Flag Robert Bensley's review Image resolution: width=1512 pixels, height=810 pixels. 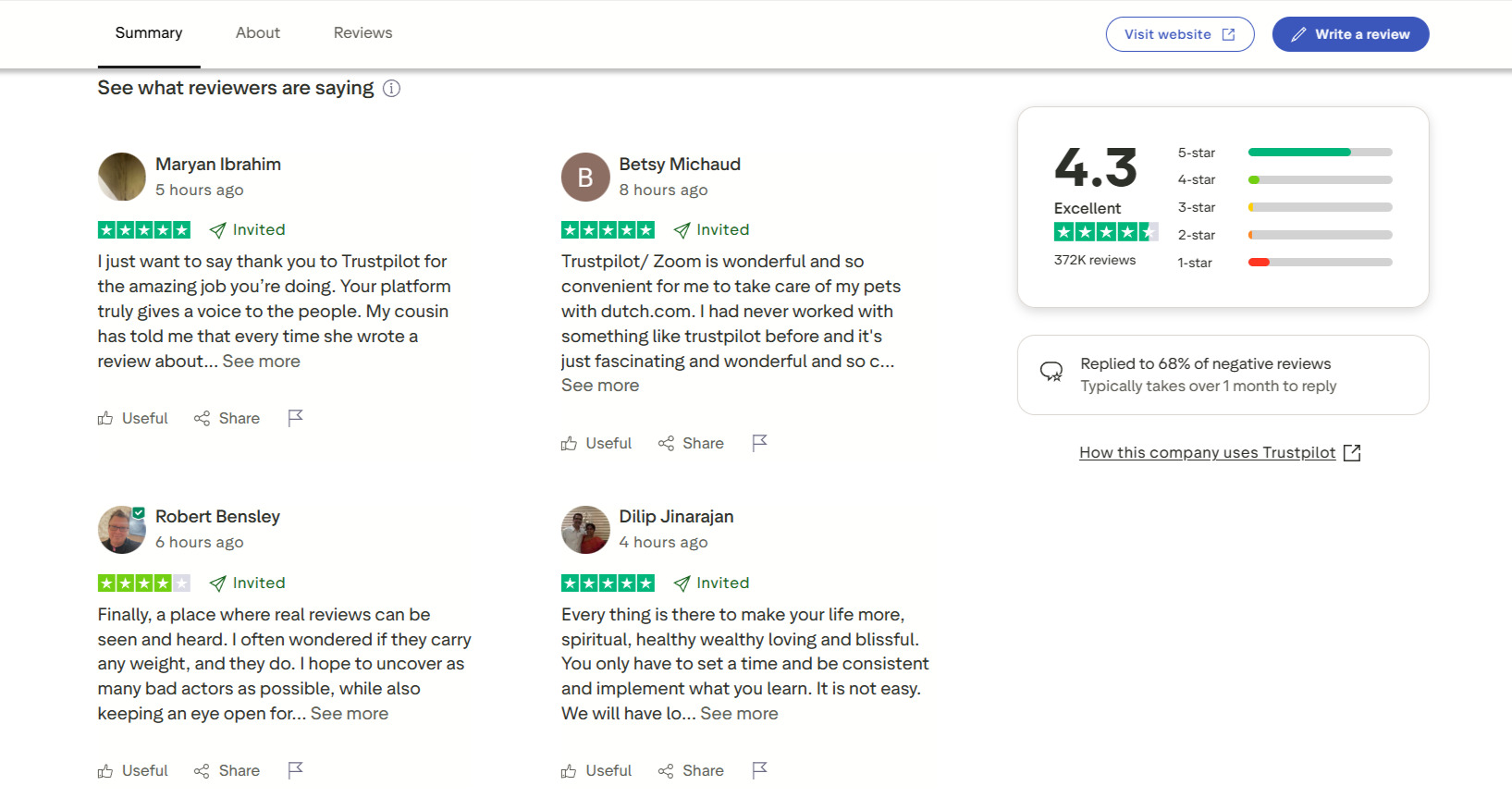point(296,770)
